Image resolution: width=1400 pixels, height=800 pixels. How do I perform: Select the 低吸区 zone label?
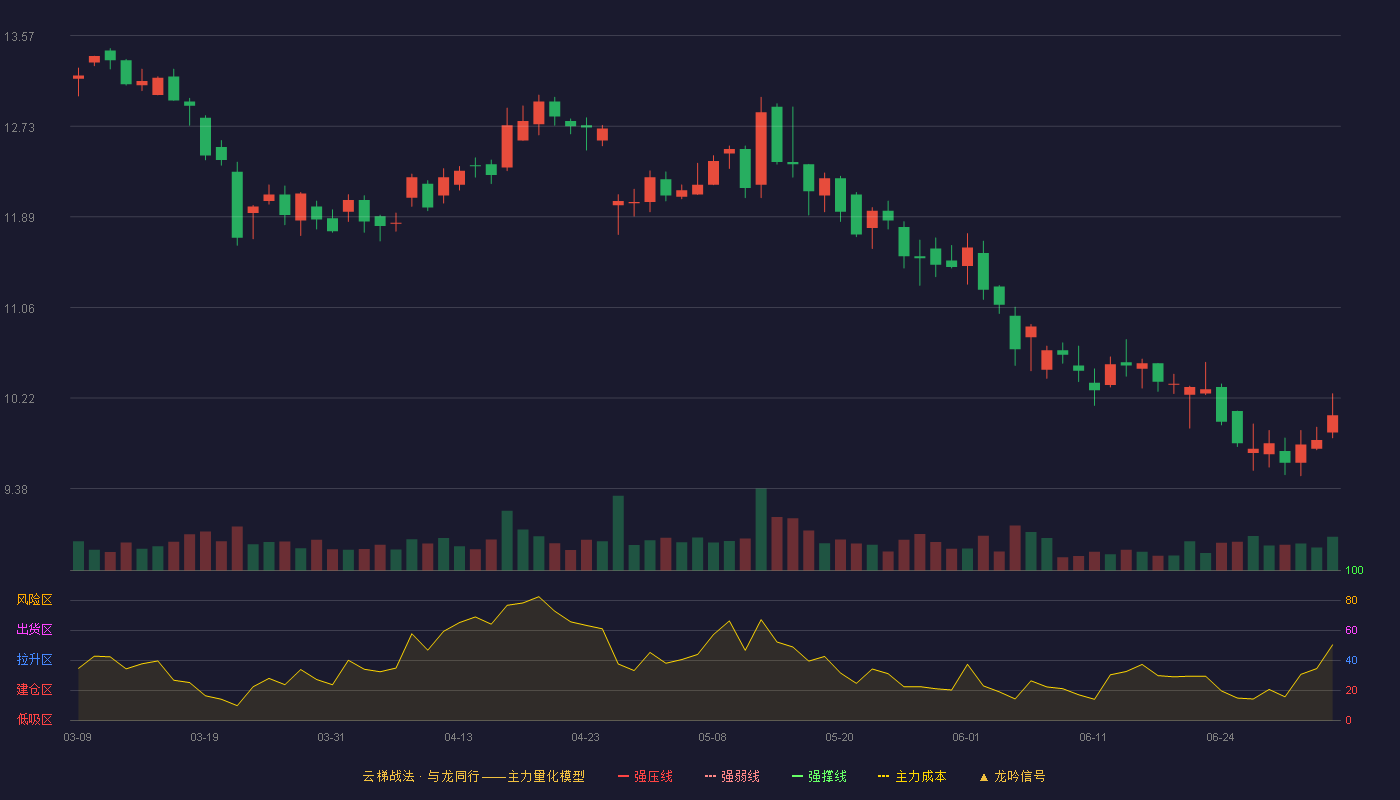pos(34,719)
